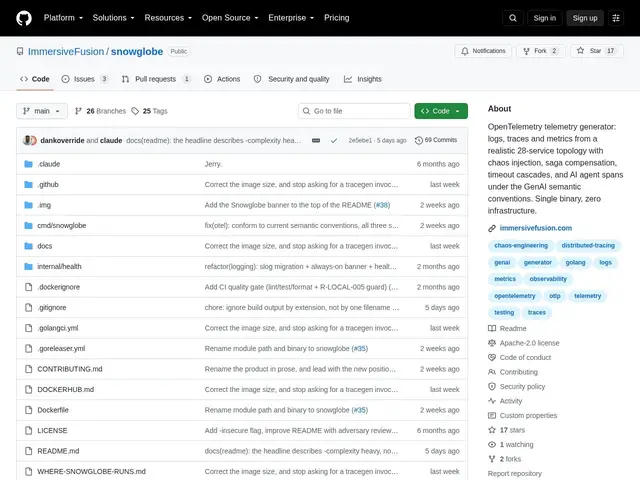Switch to the Pull requests tab

(x=156, y=79)
